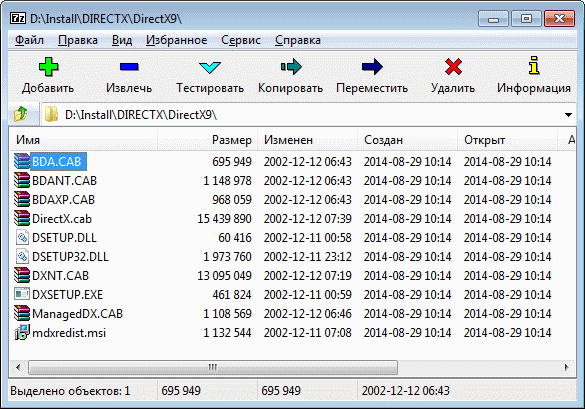Image resolution: width=585 pixels, height=409 pixels.
Task: Click the blue minus Extract icon
Action: (x=129, y=67)
